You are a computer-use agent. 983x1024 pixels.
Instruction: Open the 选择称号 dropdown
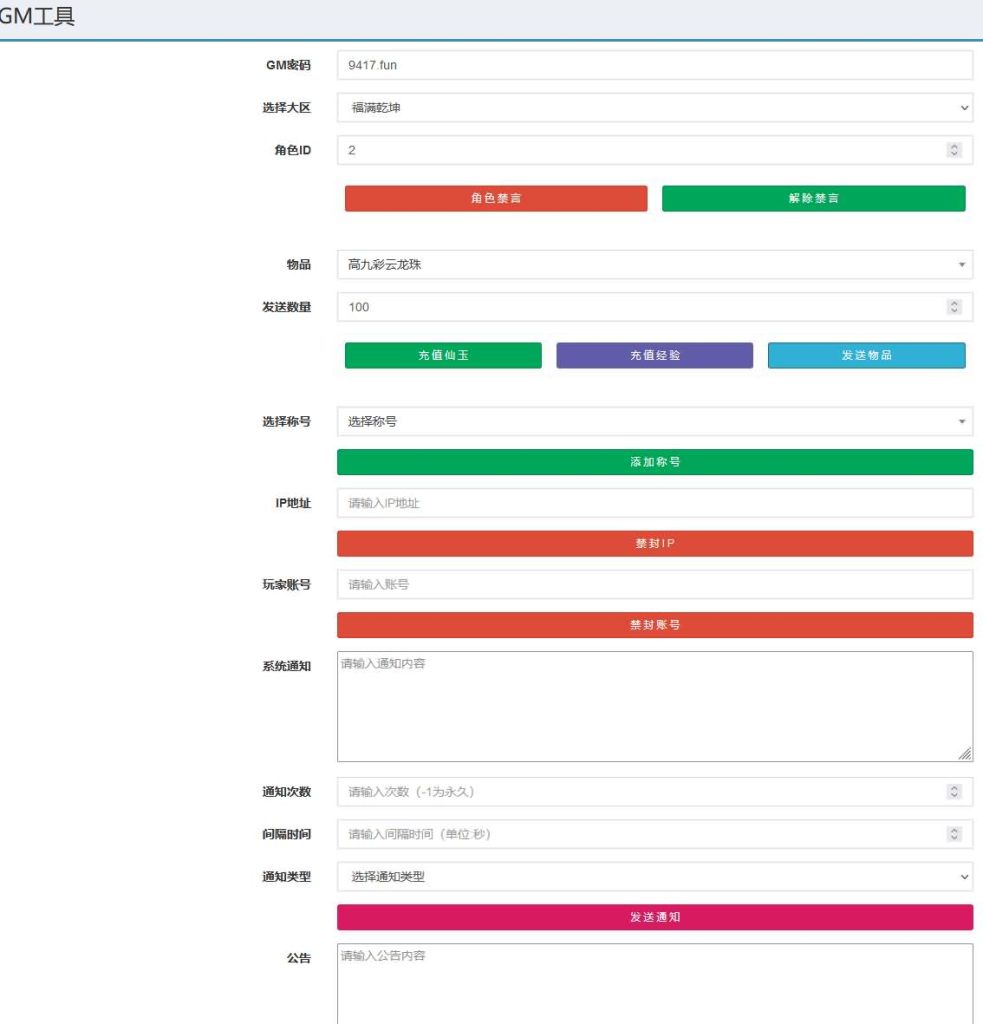[x=654, y=422]
